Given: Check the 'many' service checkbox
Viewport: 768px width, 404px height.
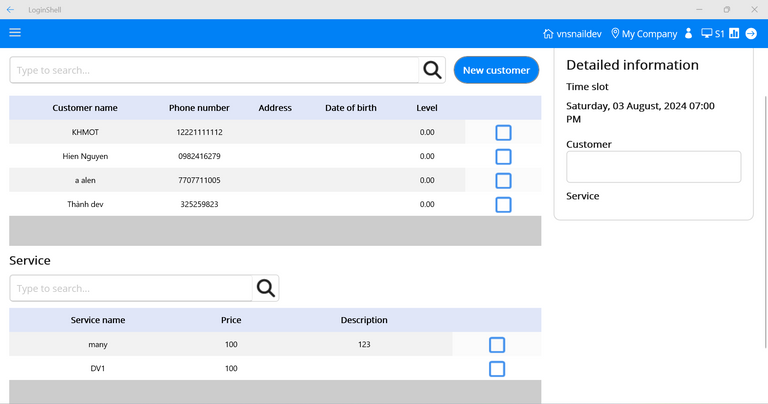Looking at the screenshot, I should 497,345.
